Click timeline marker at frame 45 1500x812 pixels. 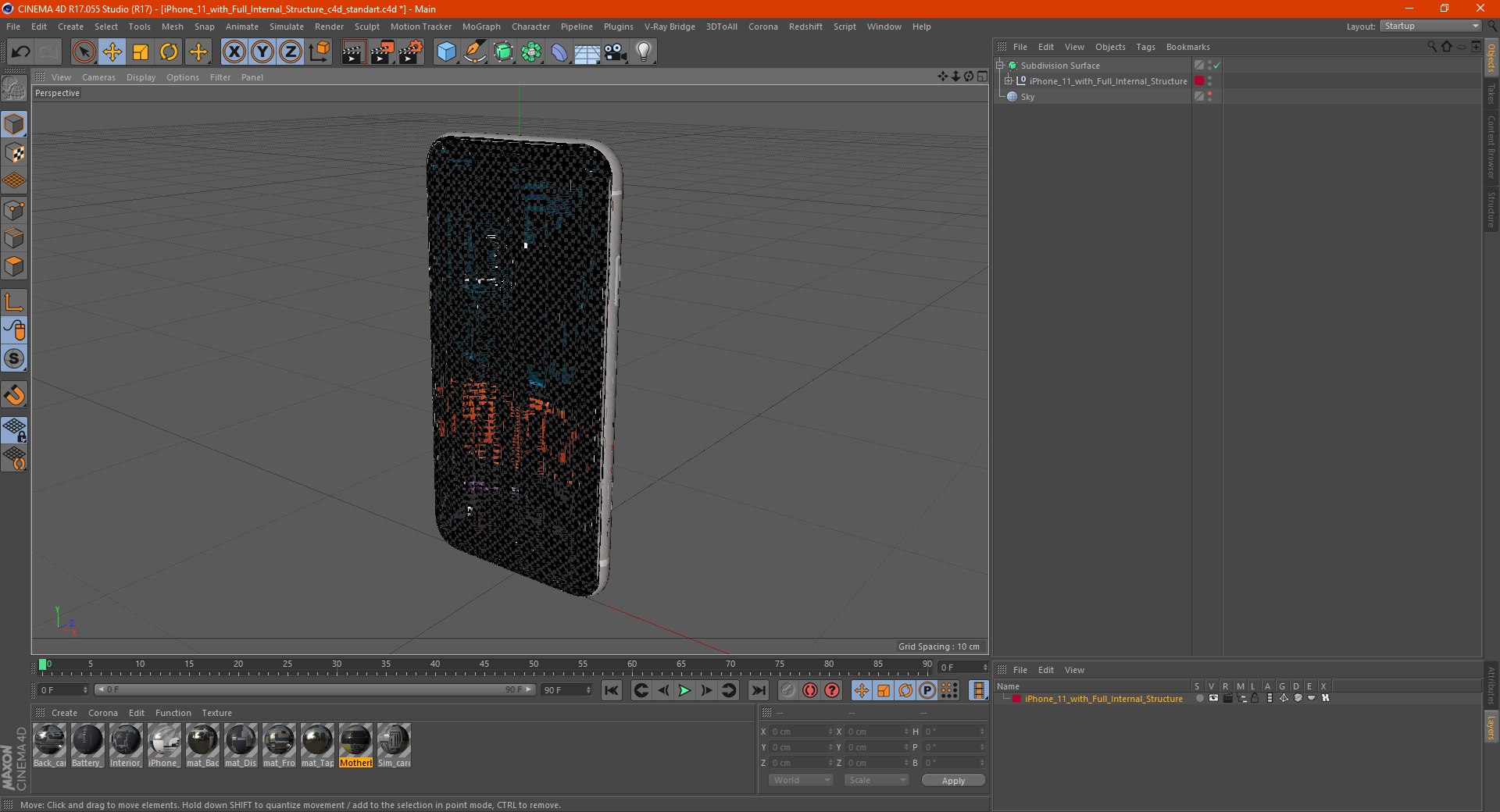click(x=484, y=665)
